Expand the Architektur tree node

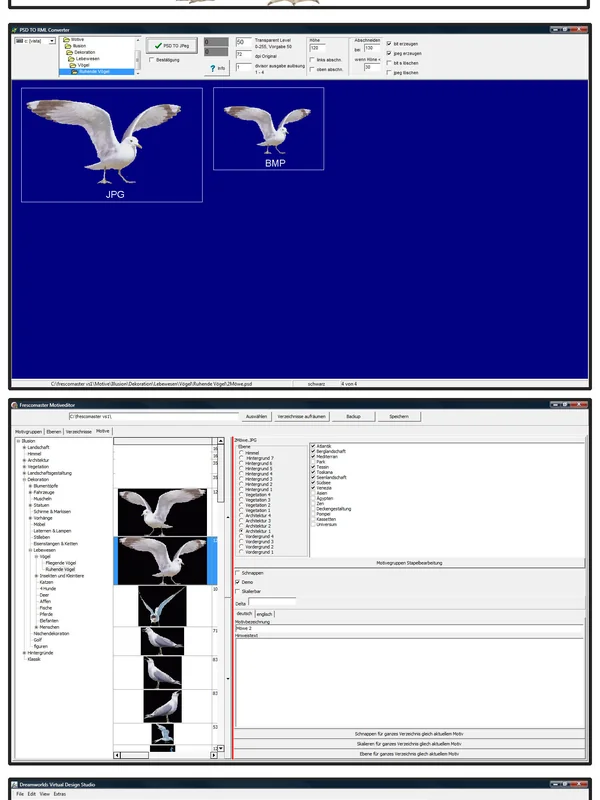(24, 460)
